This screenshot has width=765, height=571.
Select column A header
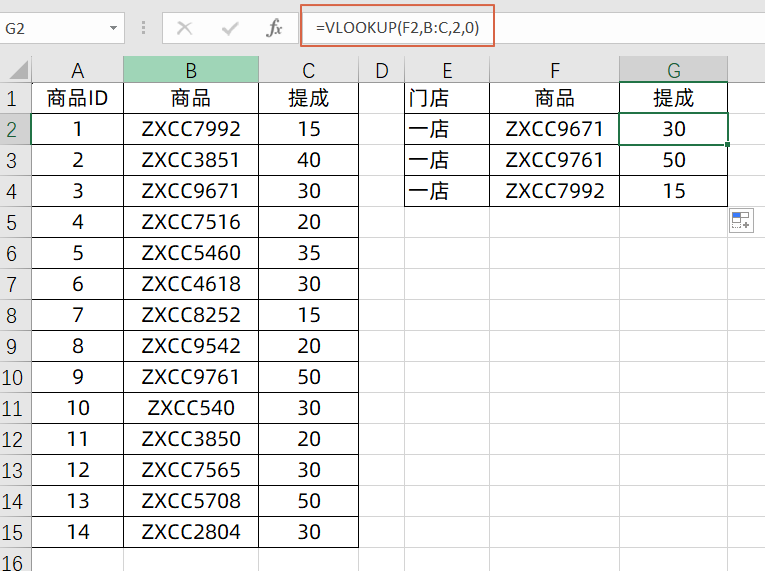coord(78,70)
